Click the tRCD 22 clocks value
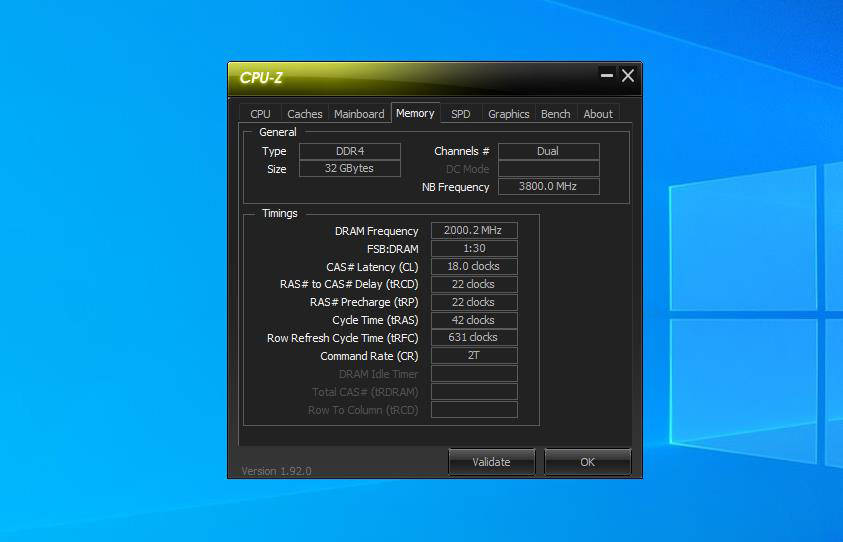The width and height of the screenshot is (843, 542). [474, 284]
